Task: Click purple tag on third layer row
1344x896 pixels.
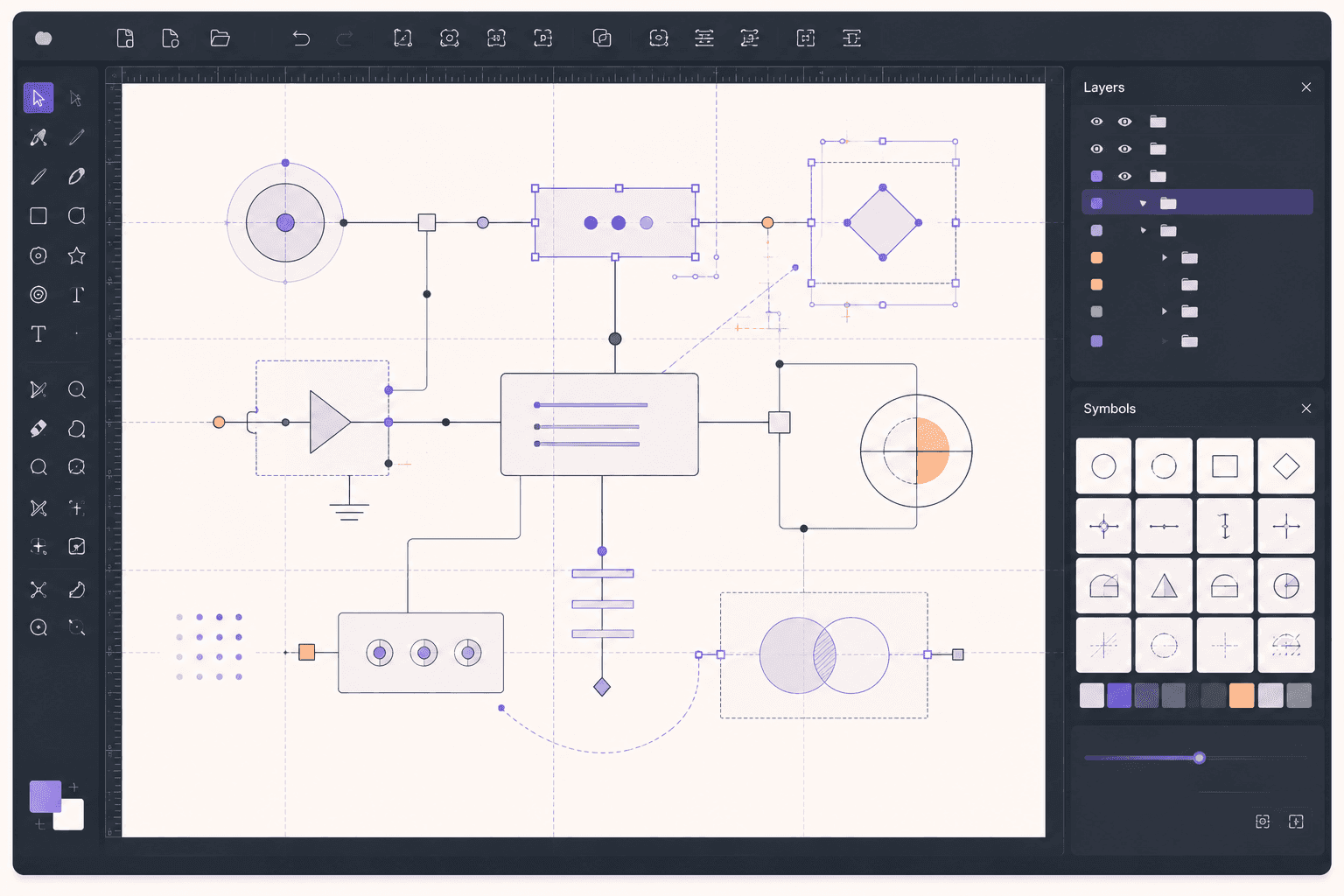Action: [x=1096, y=176]
